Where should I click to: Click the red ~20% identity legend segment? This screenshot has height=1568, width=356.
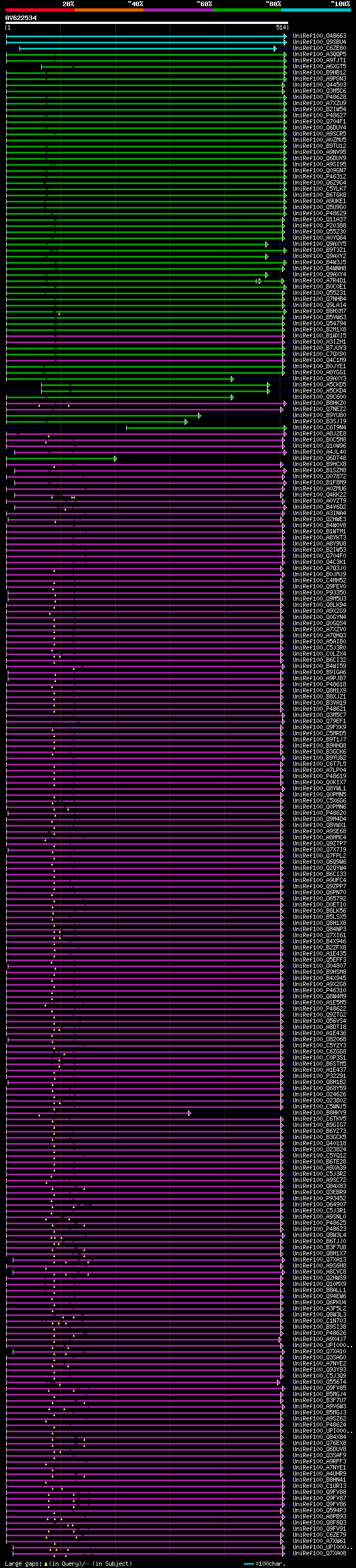39,10
